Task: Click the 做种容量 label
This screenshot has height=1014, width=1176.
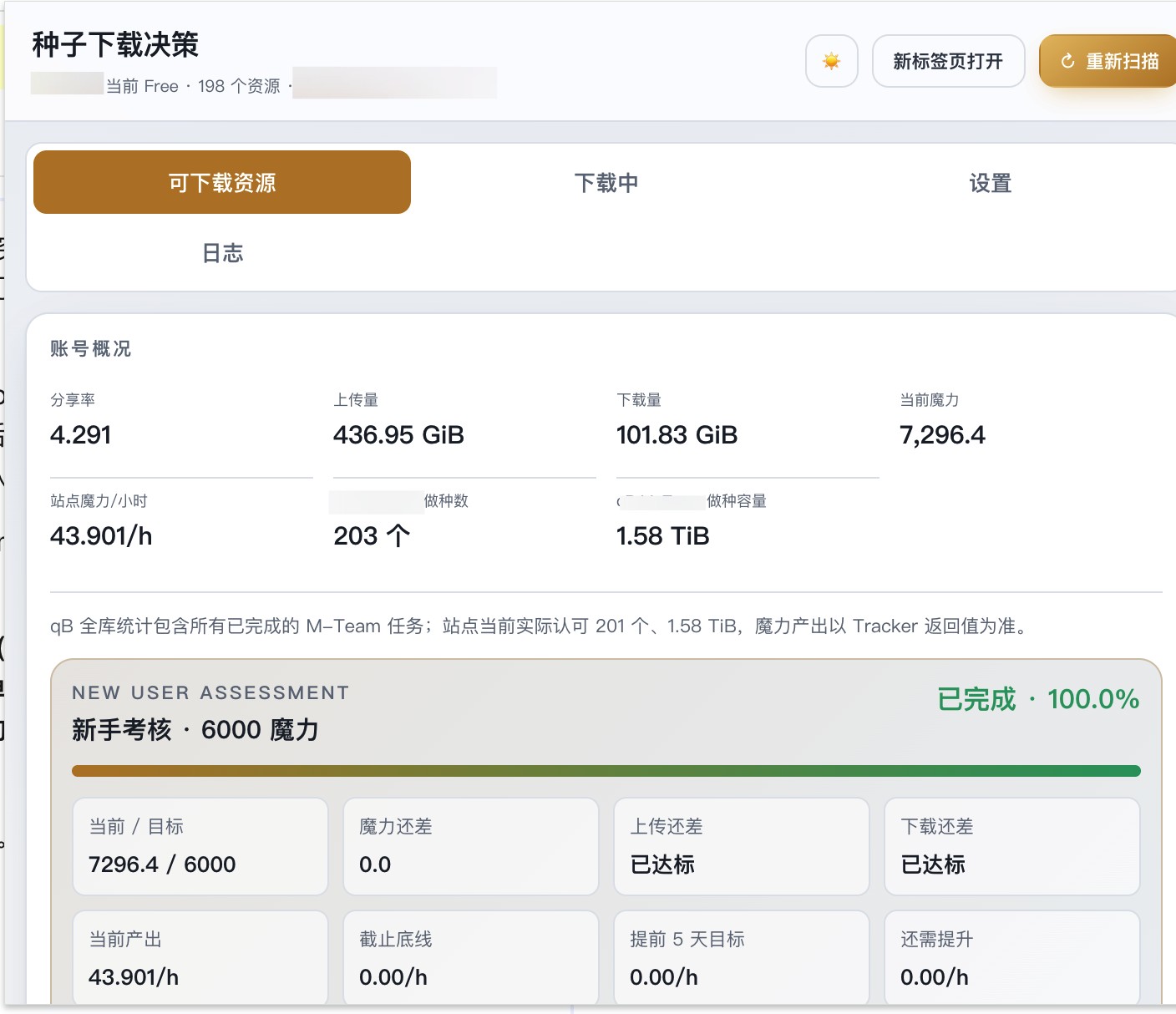Action: (x=737, y=501)
